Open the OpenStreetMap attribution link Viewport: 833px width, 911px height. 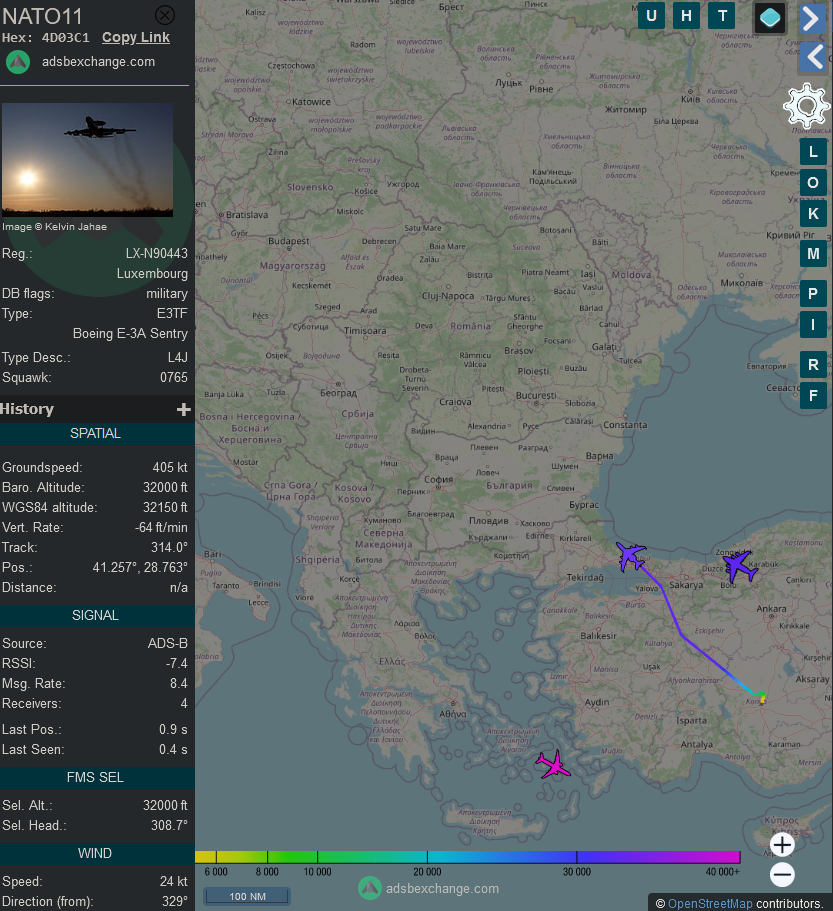pyautogui.click(x=710, y=903)
